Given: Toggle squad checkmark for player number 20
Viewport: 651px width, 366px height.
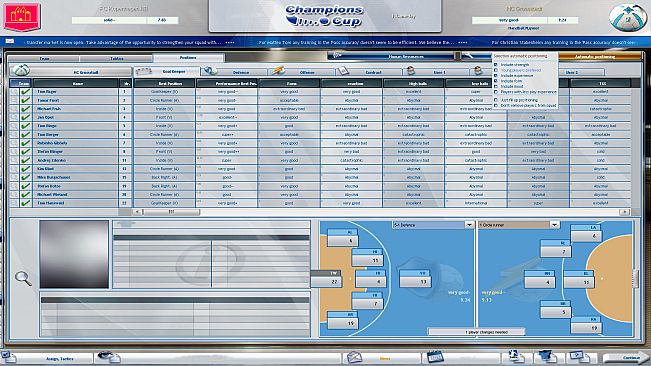Looking at the screenshot, I should (x=25, y=195).
